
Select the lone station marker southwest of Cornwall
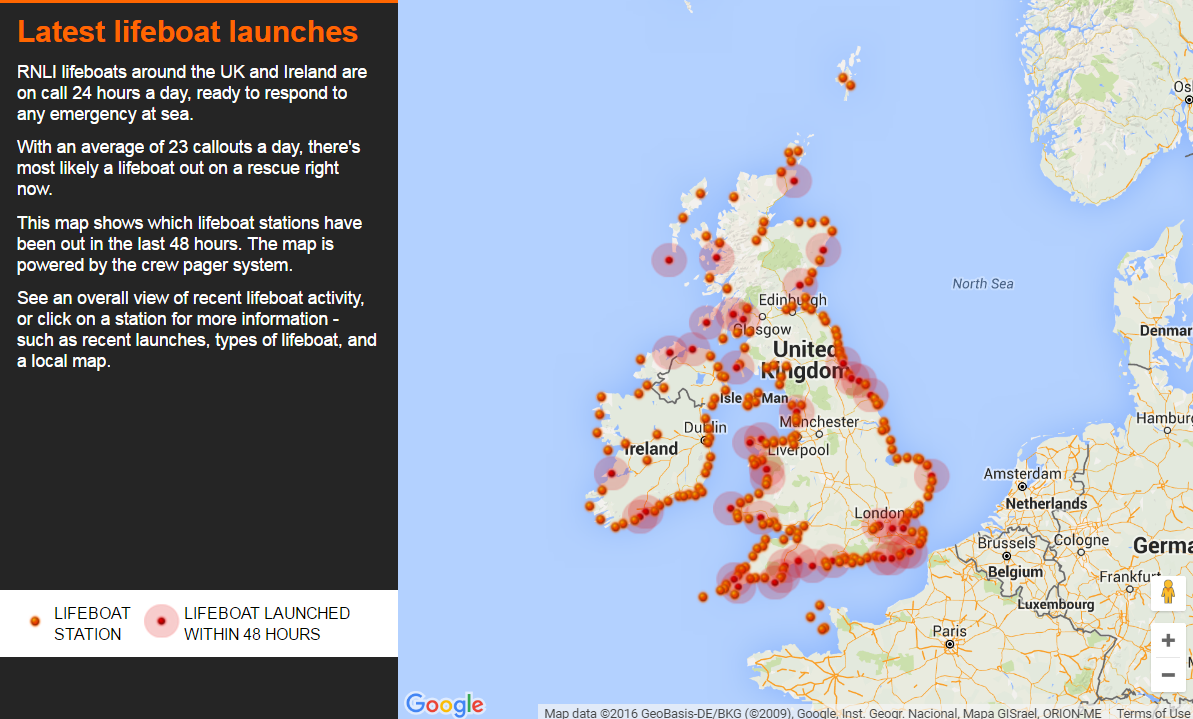pos(703,597)
